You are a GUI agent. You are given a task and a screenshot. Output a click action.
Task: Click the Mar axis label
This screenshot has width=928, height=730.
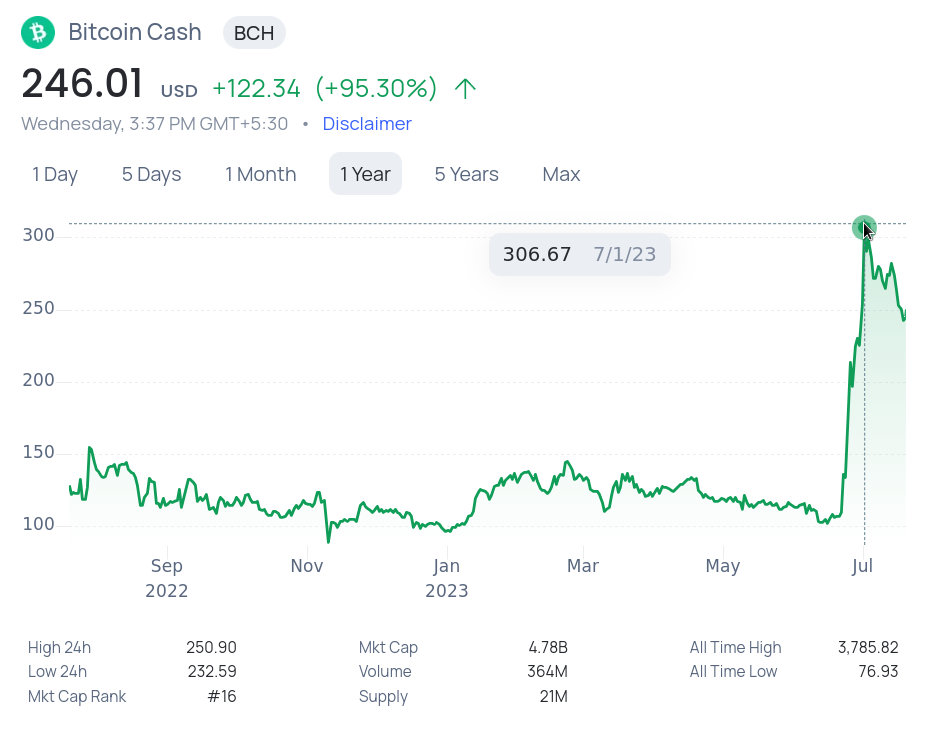[x=583, y=566]
